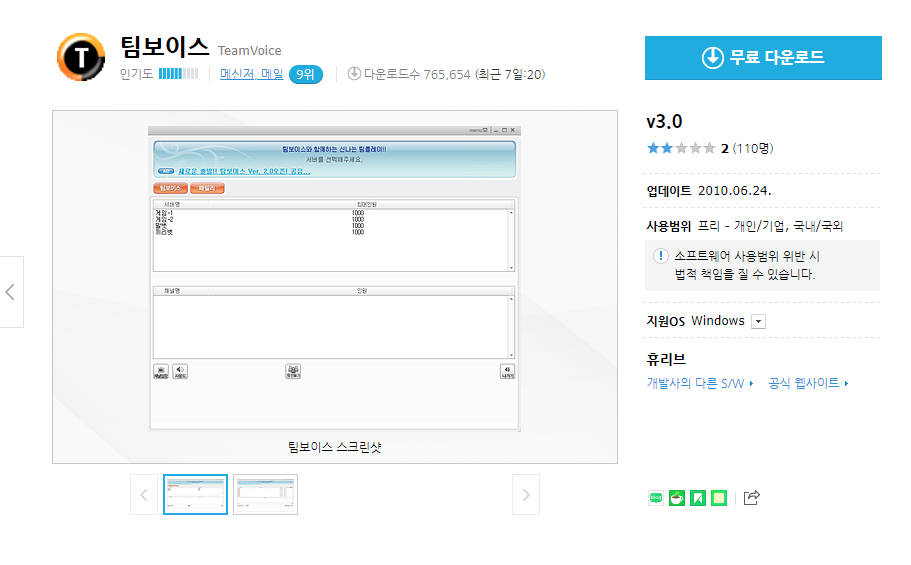The image size is (911, 565).
Task: Select the first screenshot thumbnail
Action: [195, 495]
